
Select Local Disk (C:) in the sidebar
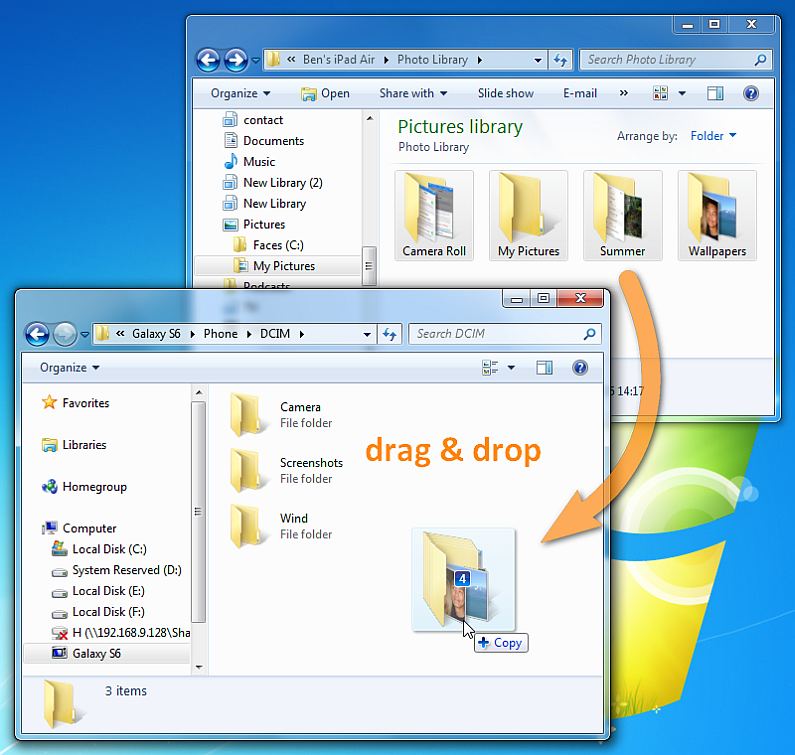coord(109,549)
